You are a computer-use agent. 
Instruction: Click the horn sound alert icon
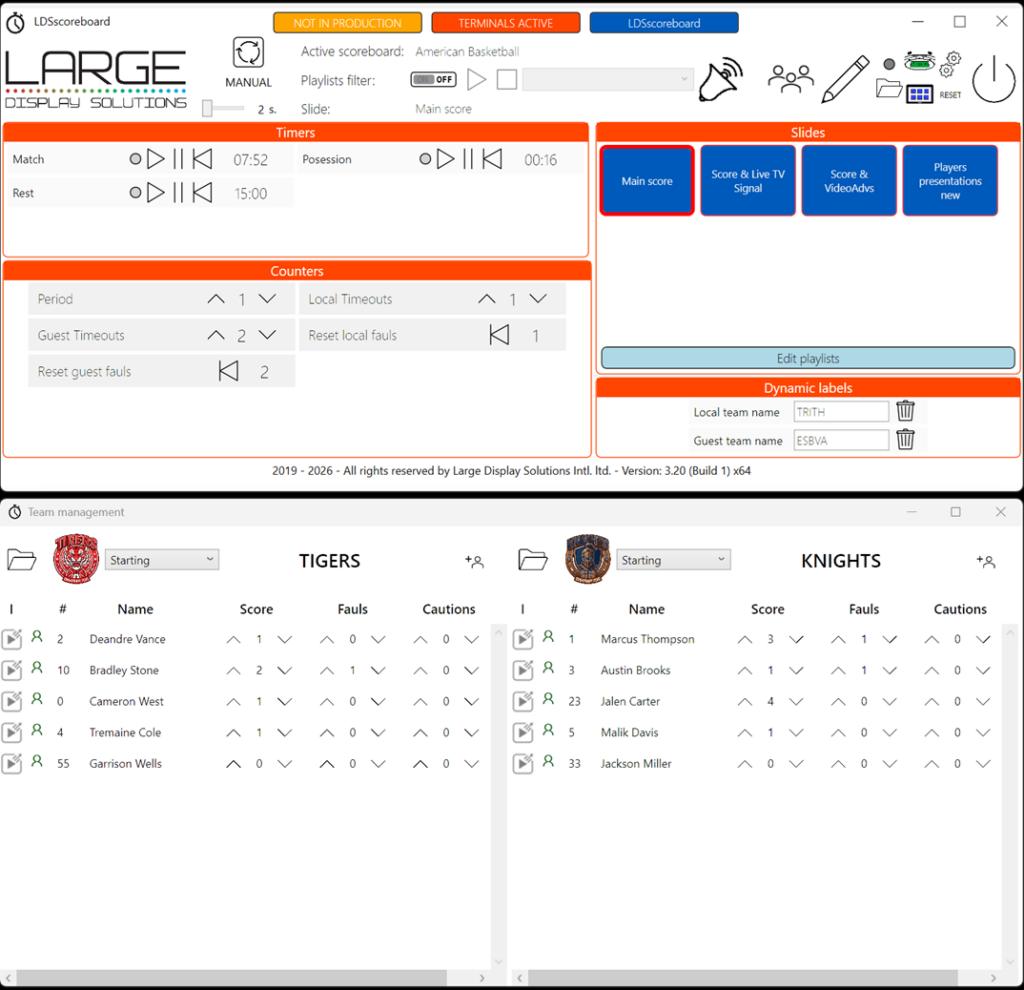[721, 79]
